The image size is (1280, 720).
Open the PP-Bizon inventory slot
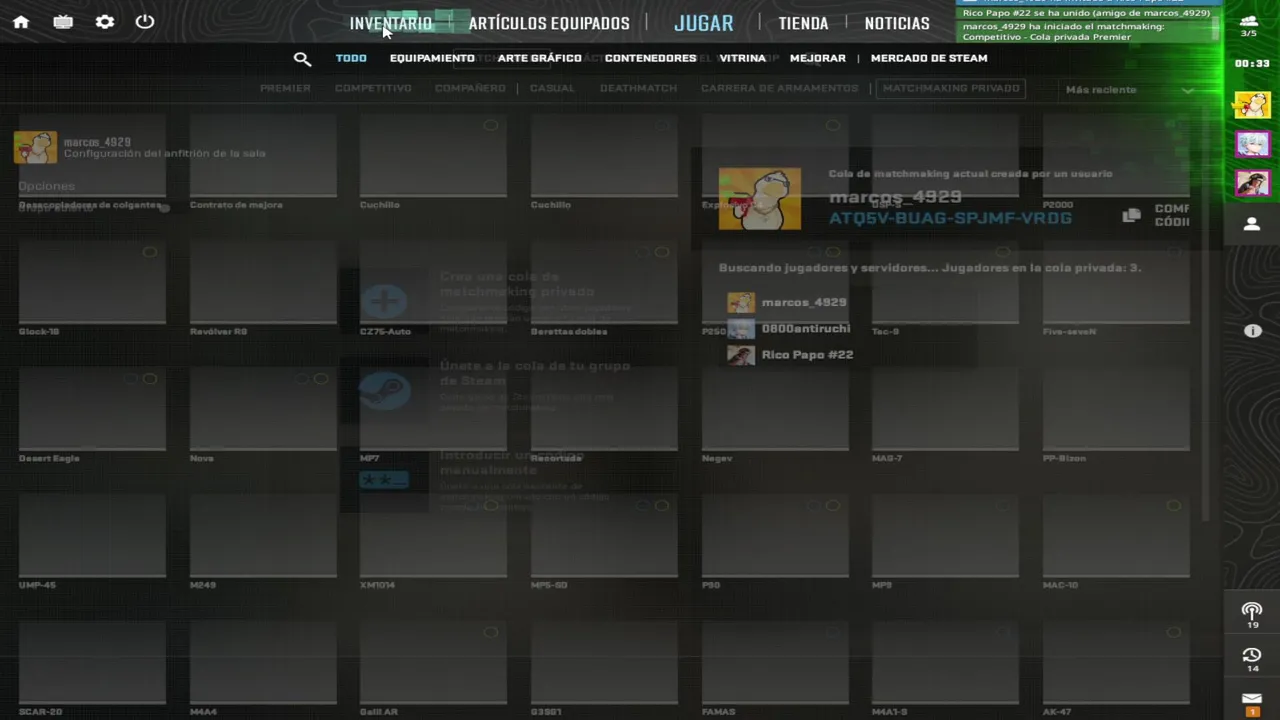(1116, 415)
